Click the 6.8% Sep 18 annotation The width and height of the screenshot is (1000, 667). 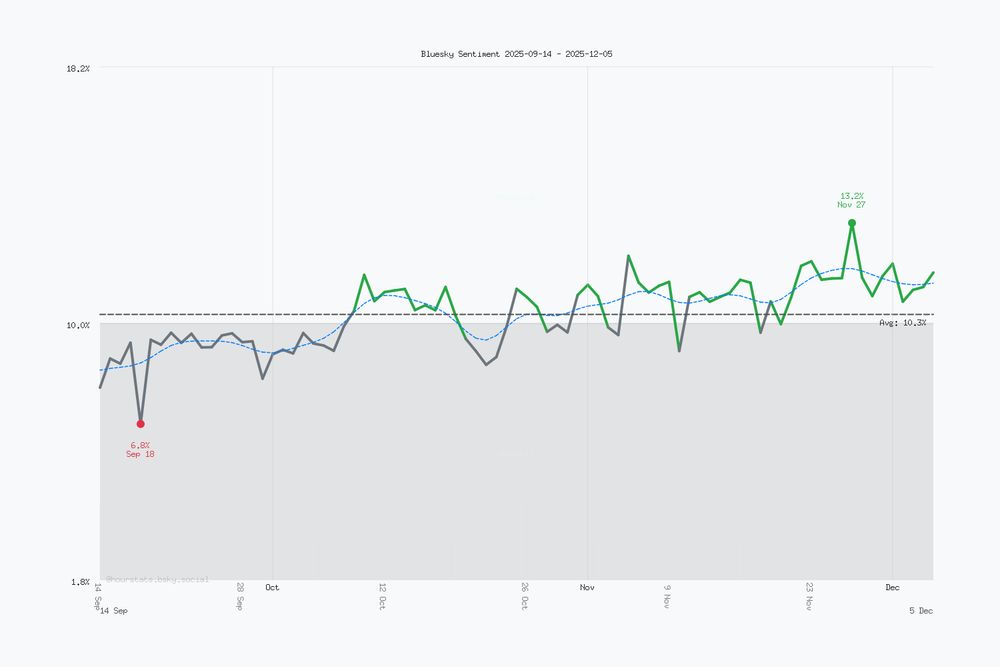(139, 449)
